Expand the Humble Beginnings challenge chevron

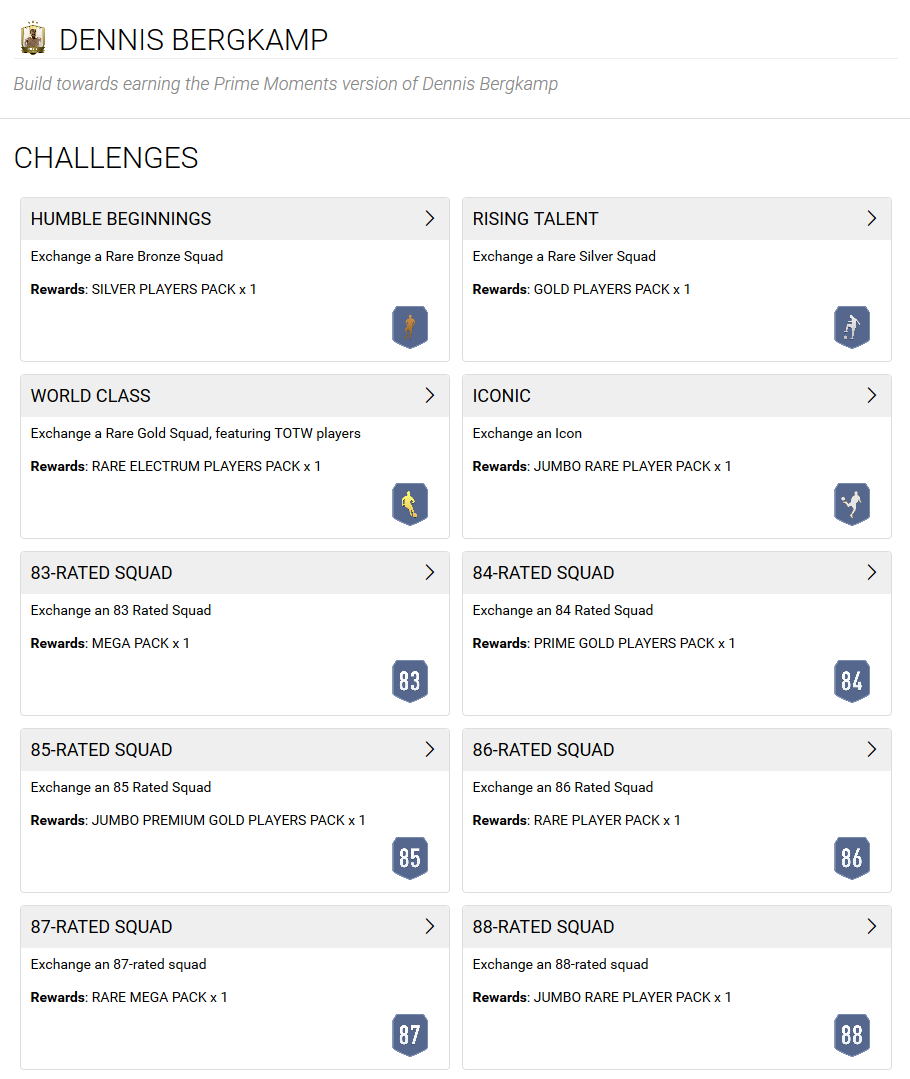click(x=430, y=219)
